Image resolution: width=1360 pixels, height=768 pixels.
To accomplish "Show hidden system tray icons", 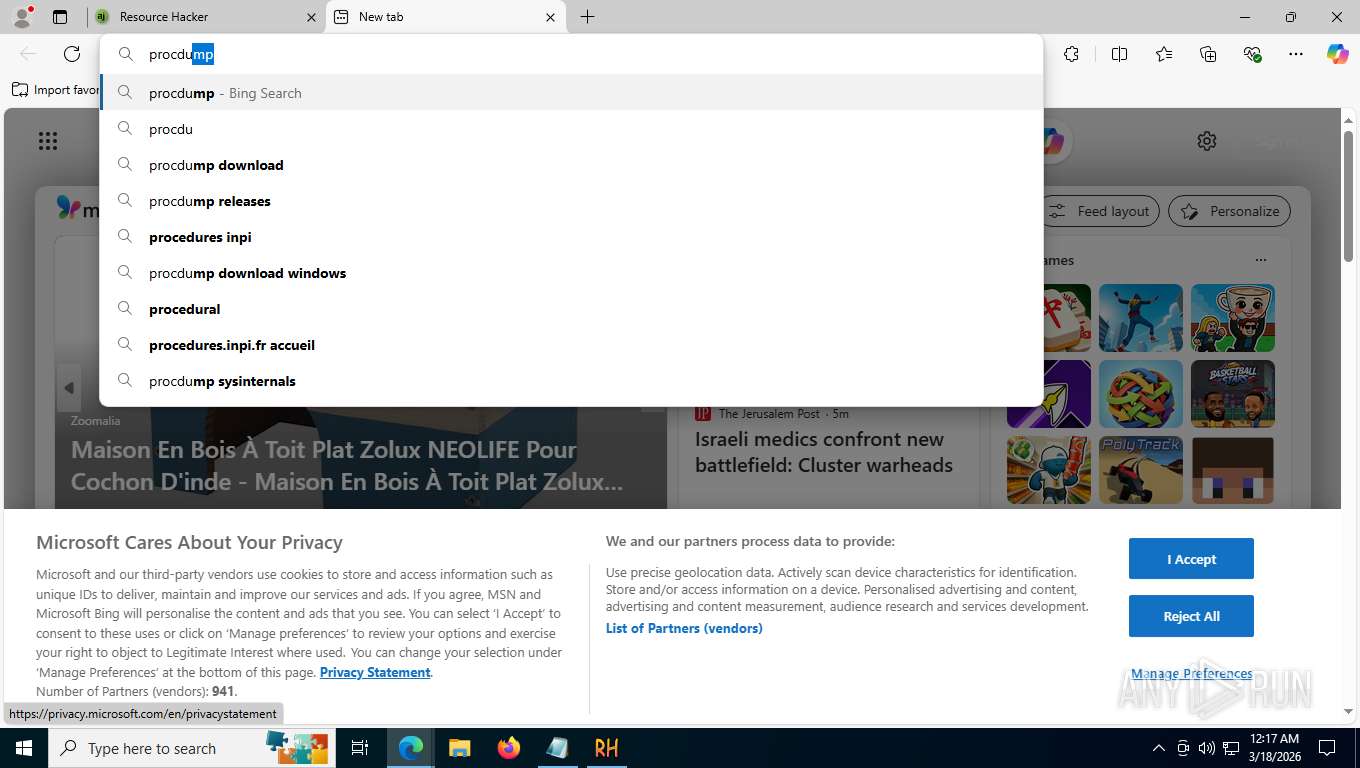I will tap(1159, 748).
